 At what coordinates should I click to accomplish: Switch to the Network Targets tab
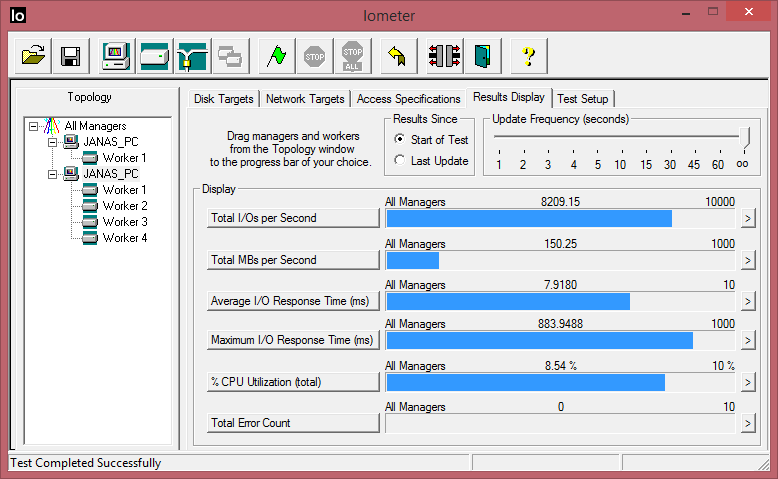pyautogui.click(x=305, y=99)
